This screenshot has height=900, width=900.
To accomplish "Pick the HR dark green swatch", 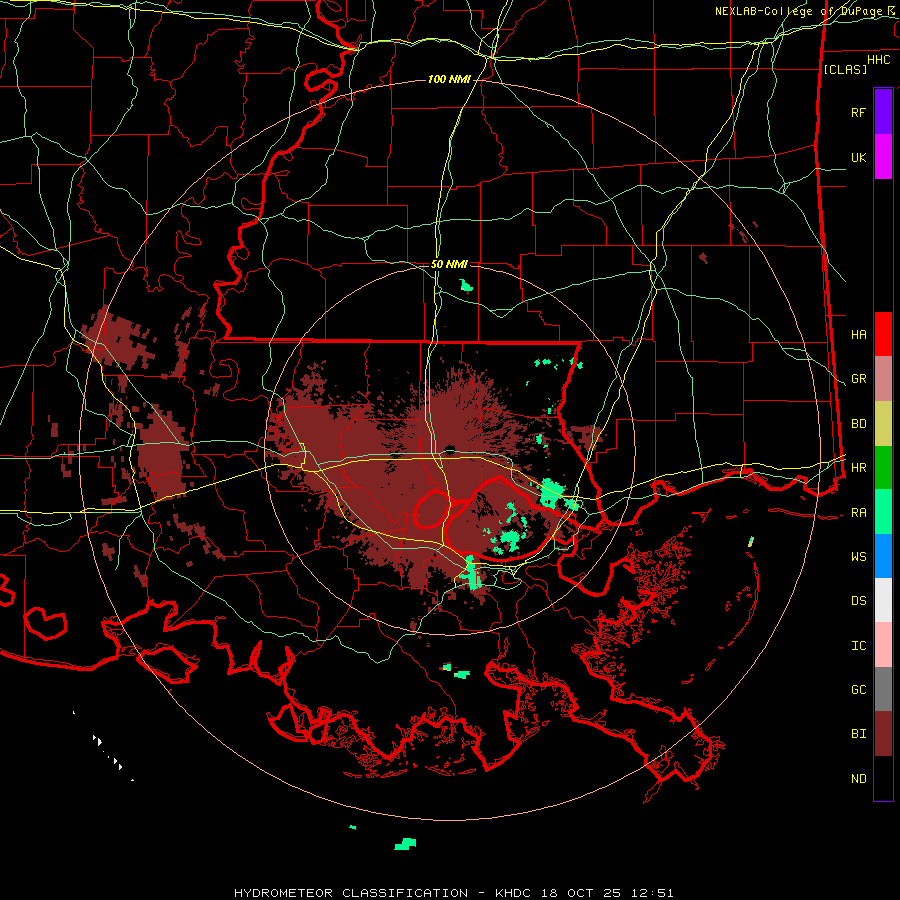I will coord(883,468).
